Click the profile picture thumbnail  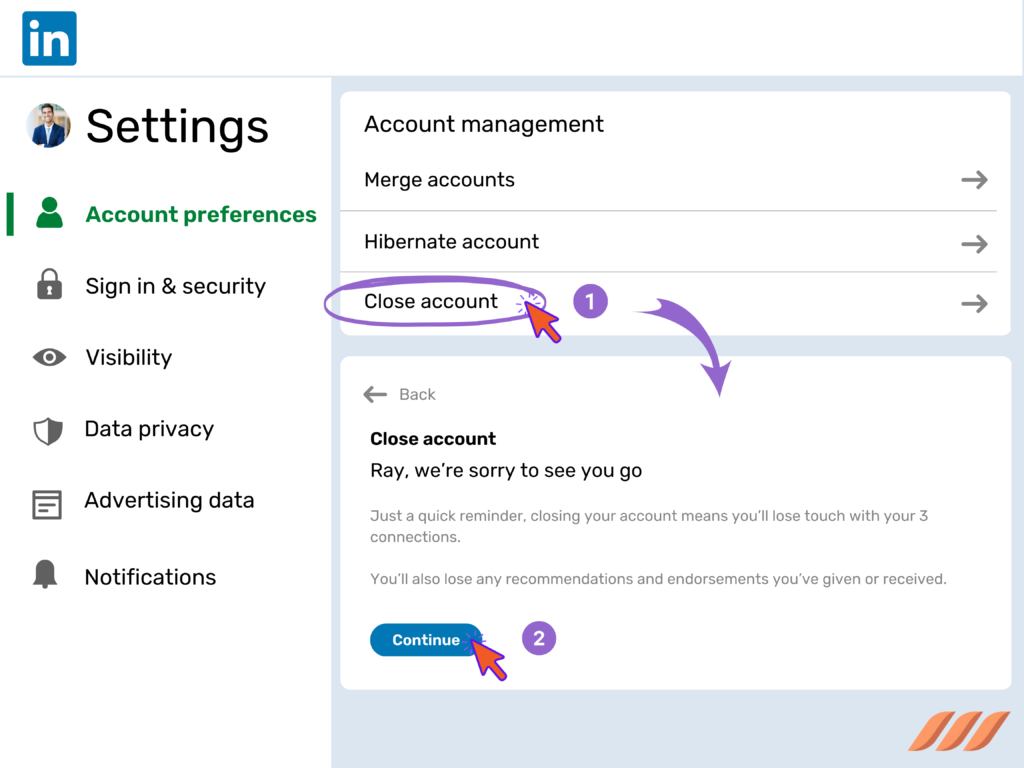click(48, 126)
